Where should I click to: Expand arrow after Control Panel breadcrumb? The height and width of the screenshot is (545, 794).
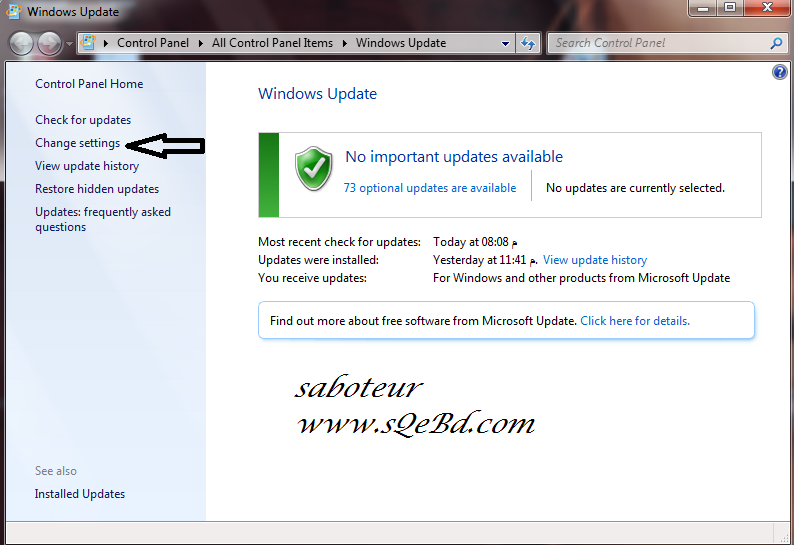(201, 43)
